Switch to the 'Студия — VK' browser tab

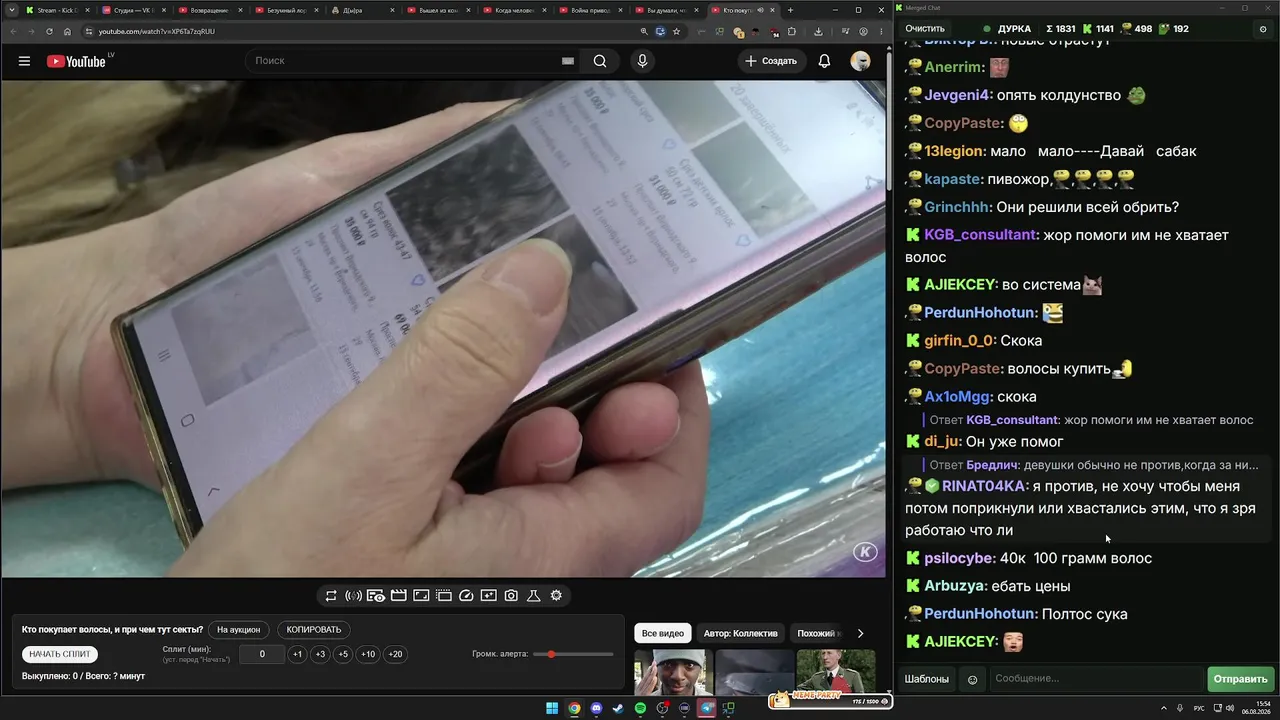tap(134, 10)
